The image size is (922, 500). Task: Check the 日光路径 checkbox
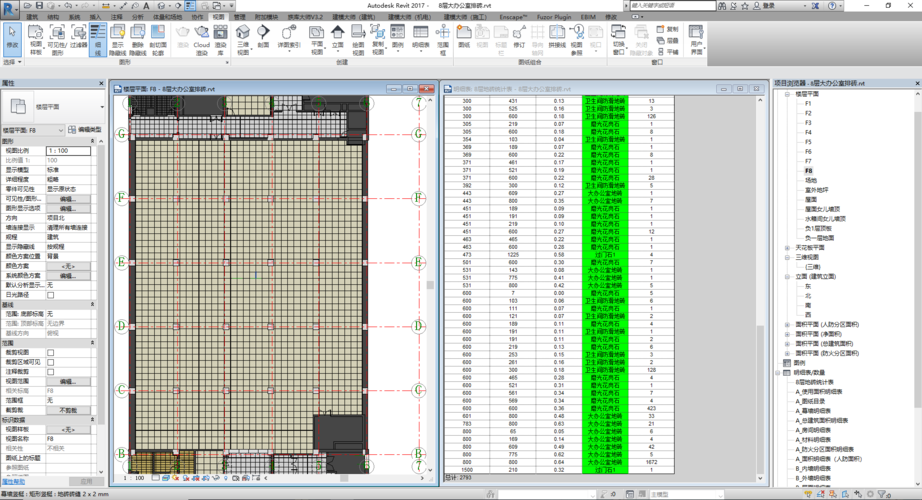[x=51, y=295]
